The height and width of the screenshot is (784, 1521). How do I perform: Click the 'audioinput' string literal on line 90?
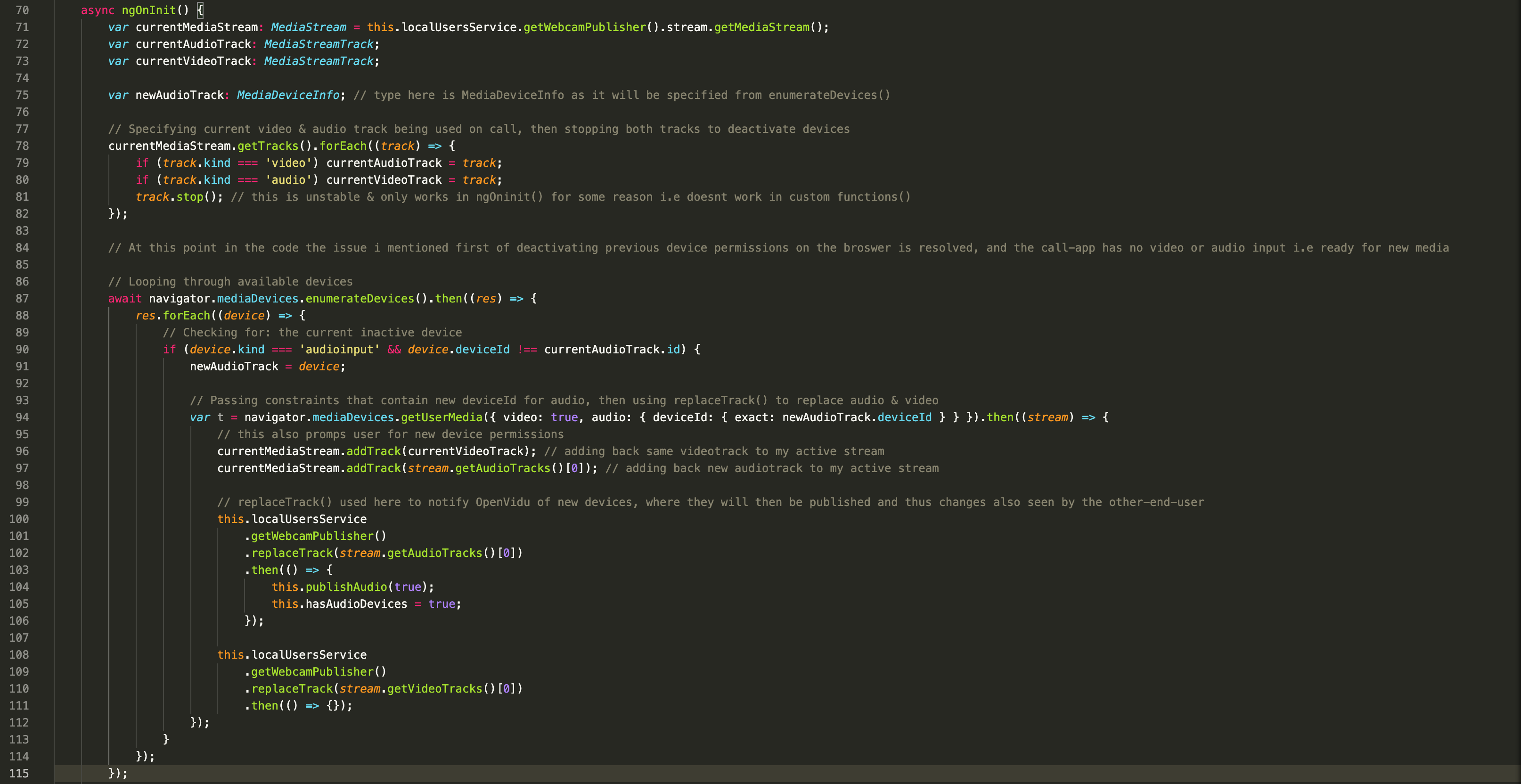pyautogui.click(x=340, y=350)
